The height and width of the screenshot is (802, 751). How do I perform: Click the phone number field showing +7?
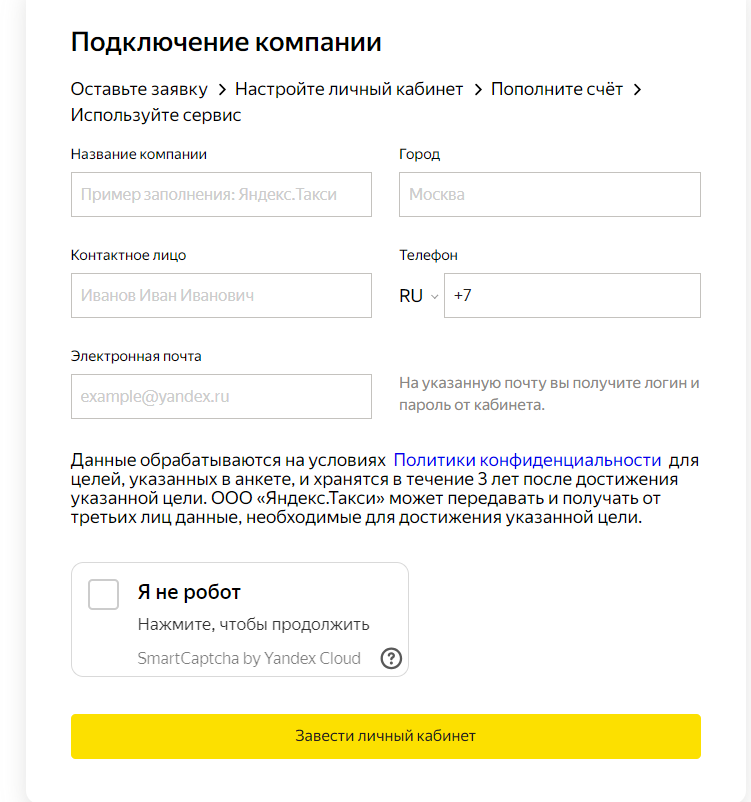pos(572,295)
